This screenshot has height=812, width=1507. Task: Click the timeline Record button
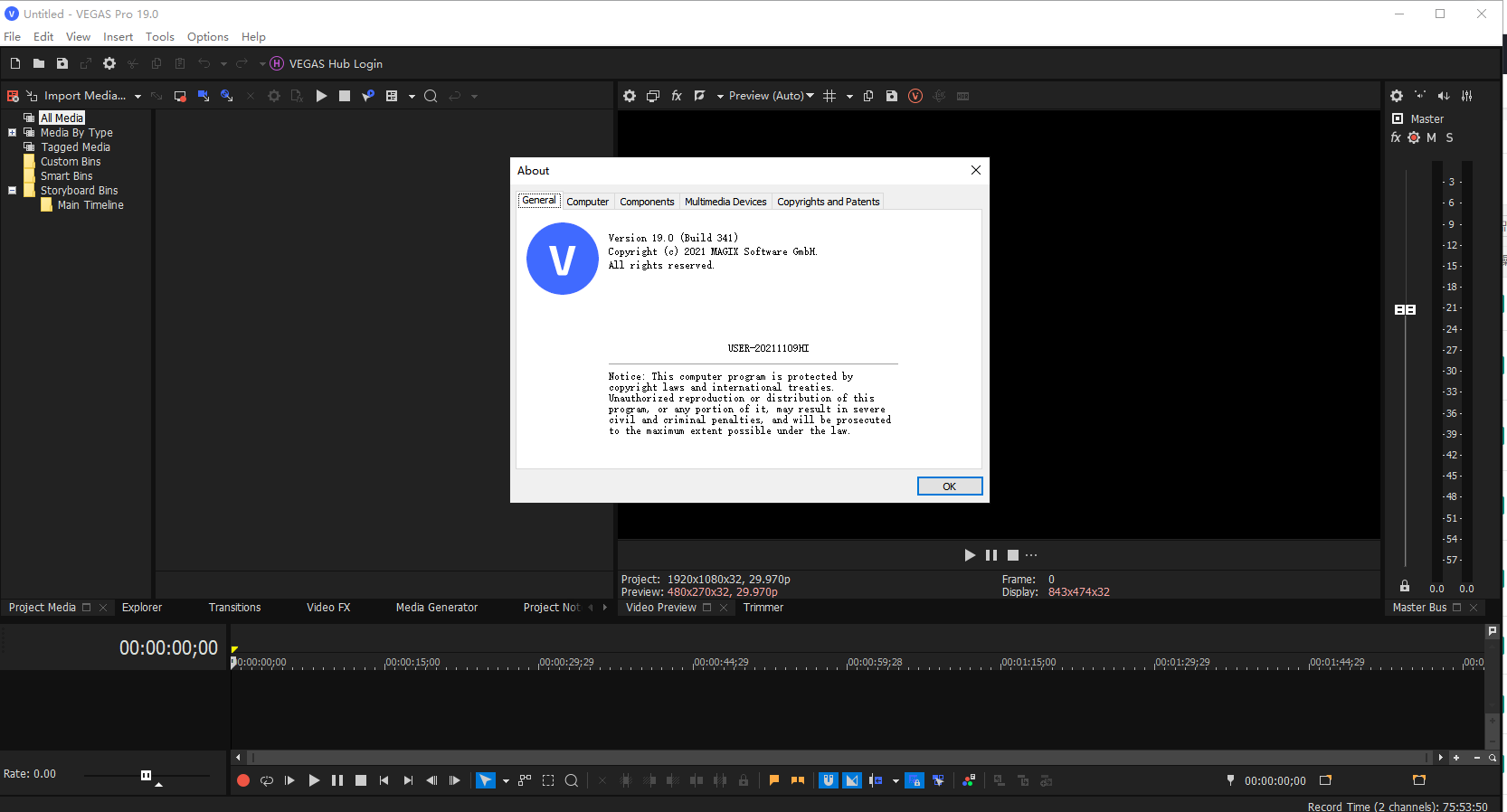pyautogui.click(x=243, y=780)
